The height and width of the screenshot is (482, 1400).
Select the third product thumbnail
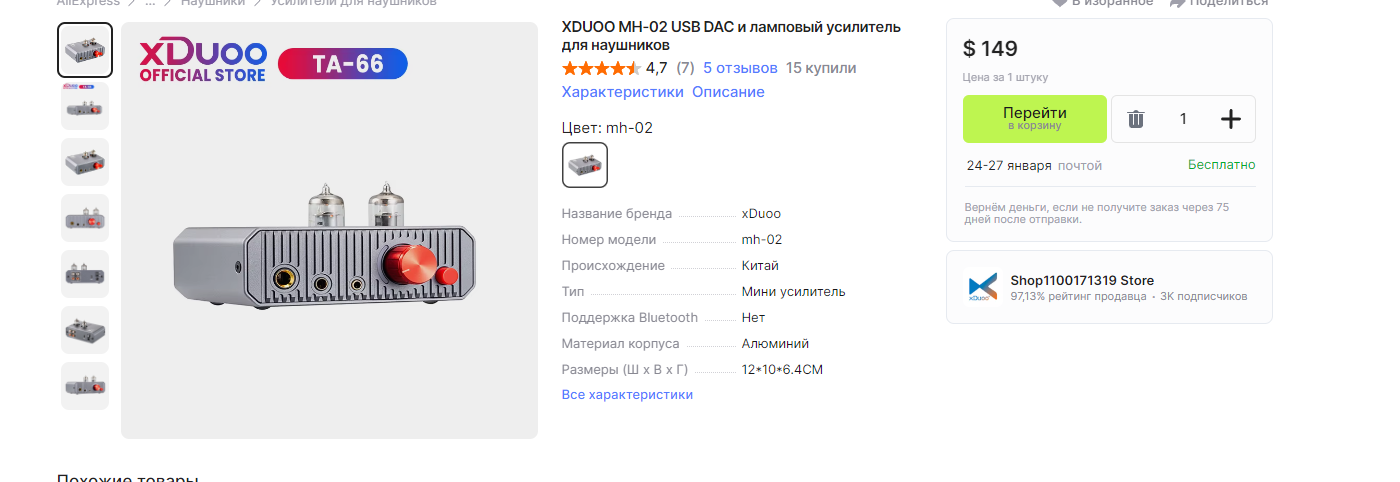coord(85,162)
